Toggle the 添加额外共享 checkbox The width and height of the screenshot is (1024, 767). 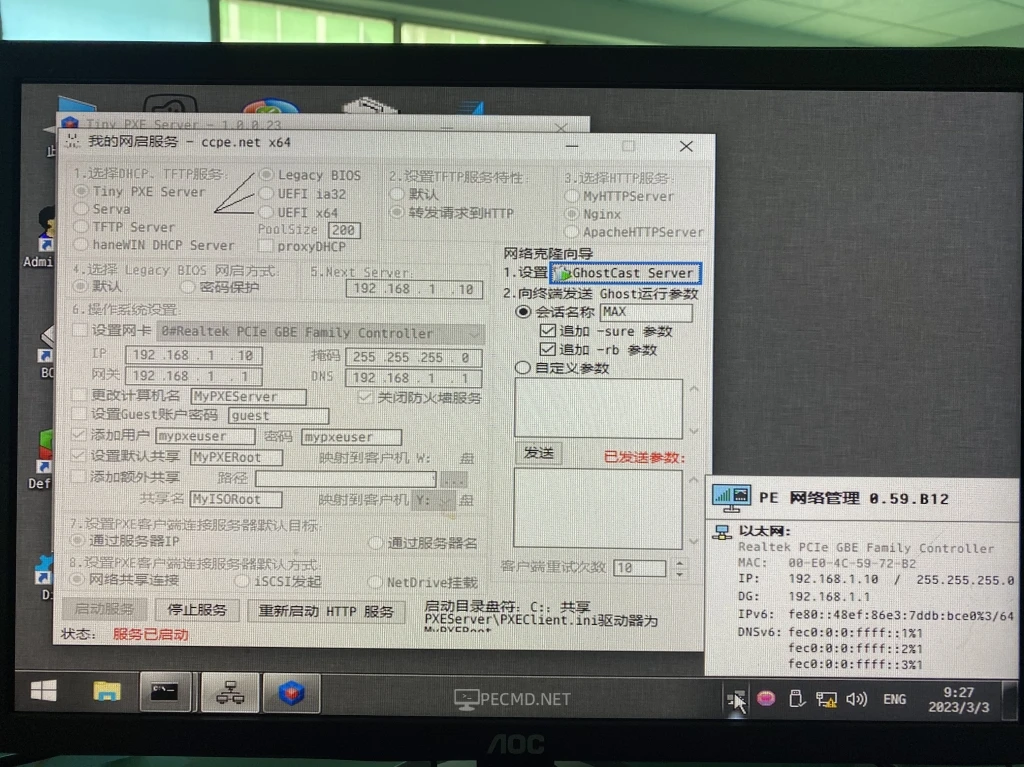(79, 476)
